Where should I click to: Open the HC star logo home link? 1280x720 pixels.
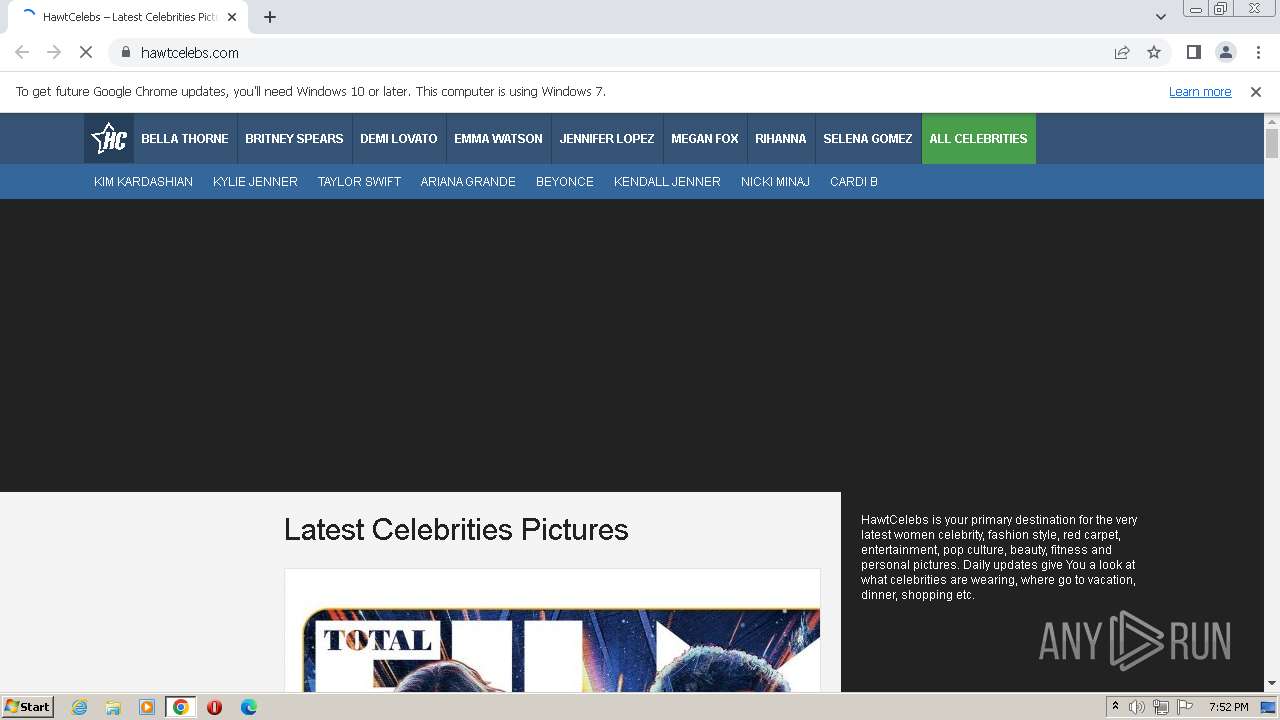(x=109, y=139)
